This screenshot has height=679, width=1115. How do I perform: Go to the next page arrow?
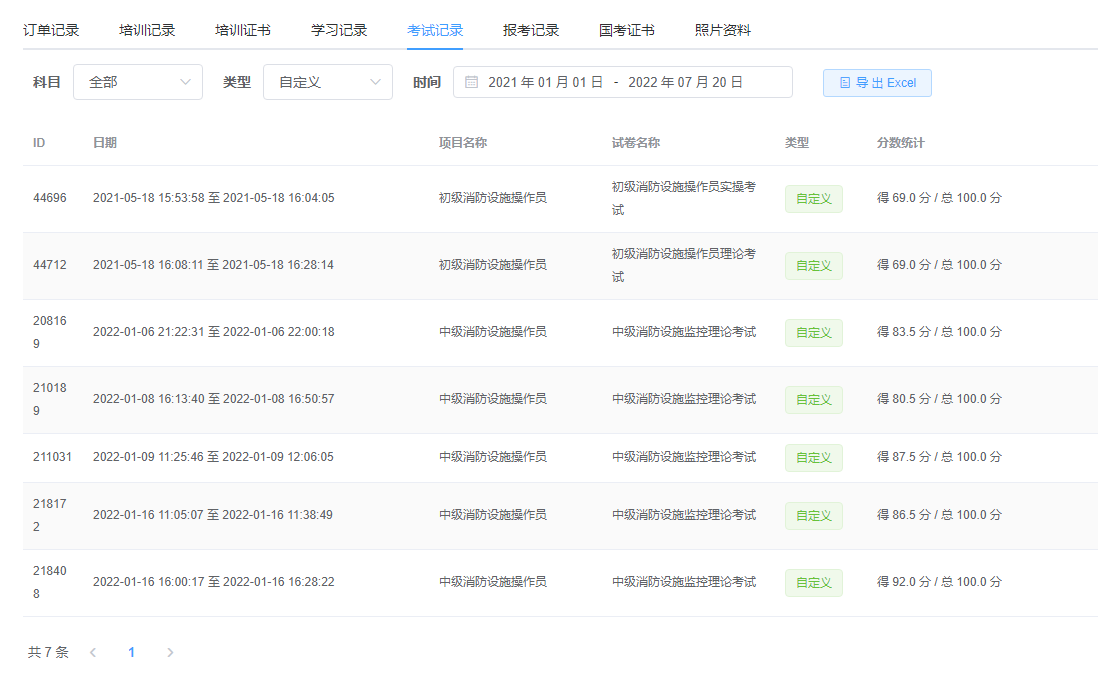170,652
